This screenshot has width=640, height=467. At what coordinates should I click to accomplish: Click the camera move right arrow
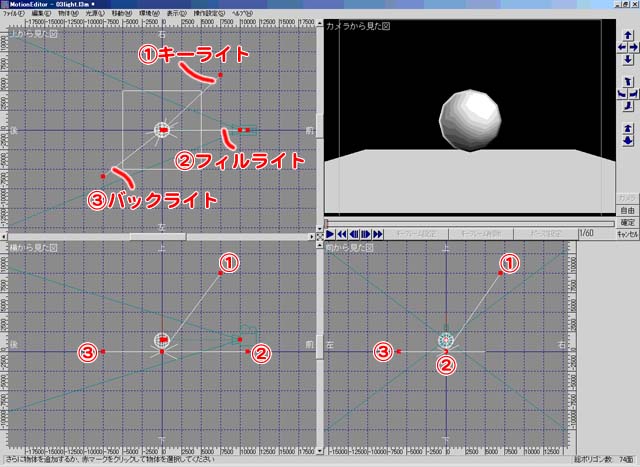[633, 46]
